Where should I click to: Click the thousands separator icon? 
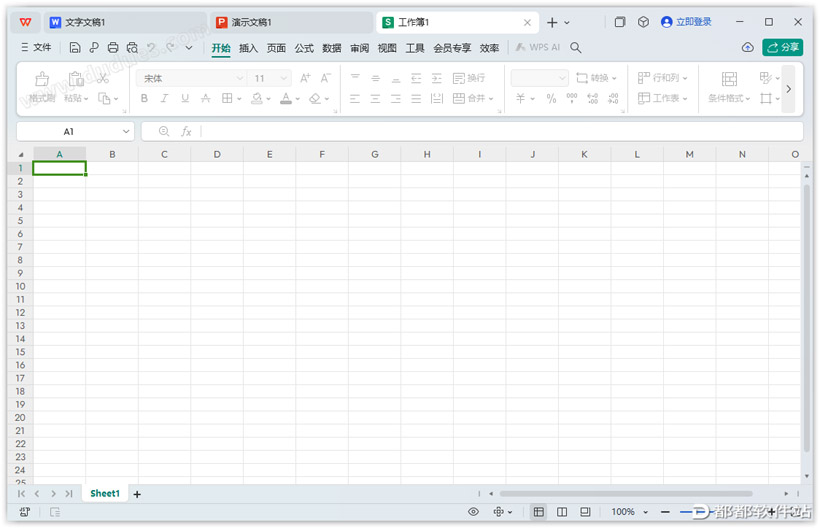(x=572, y=98)
